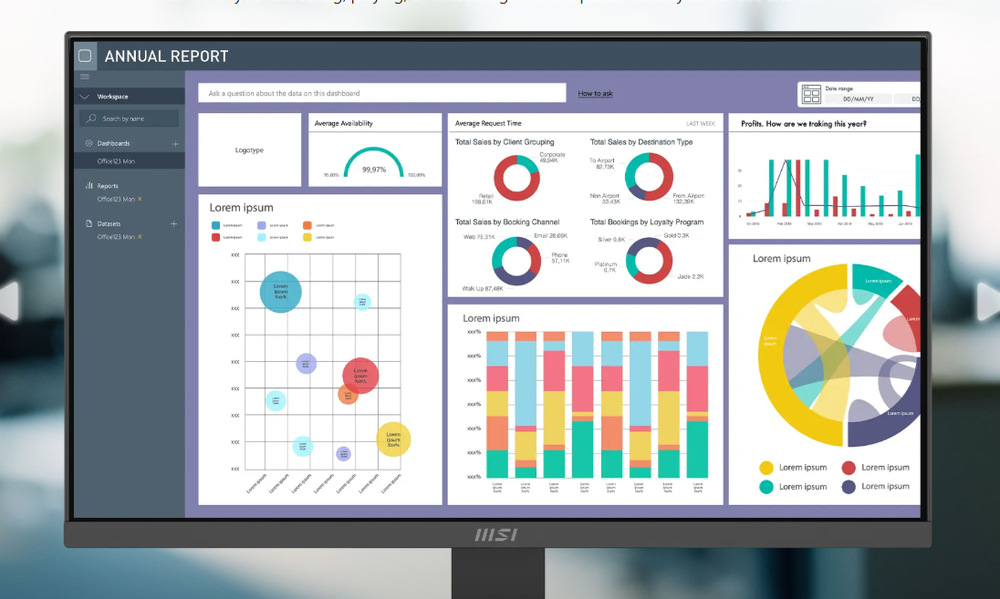Click the light cyan legend swatch in bubble chart

[x=261, y=237]
